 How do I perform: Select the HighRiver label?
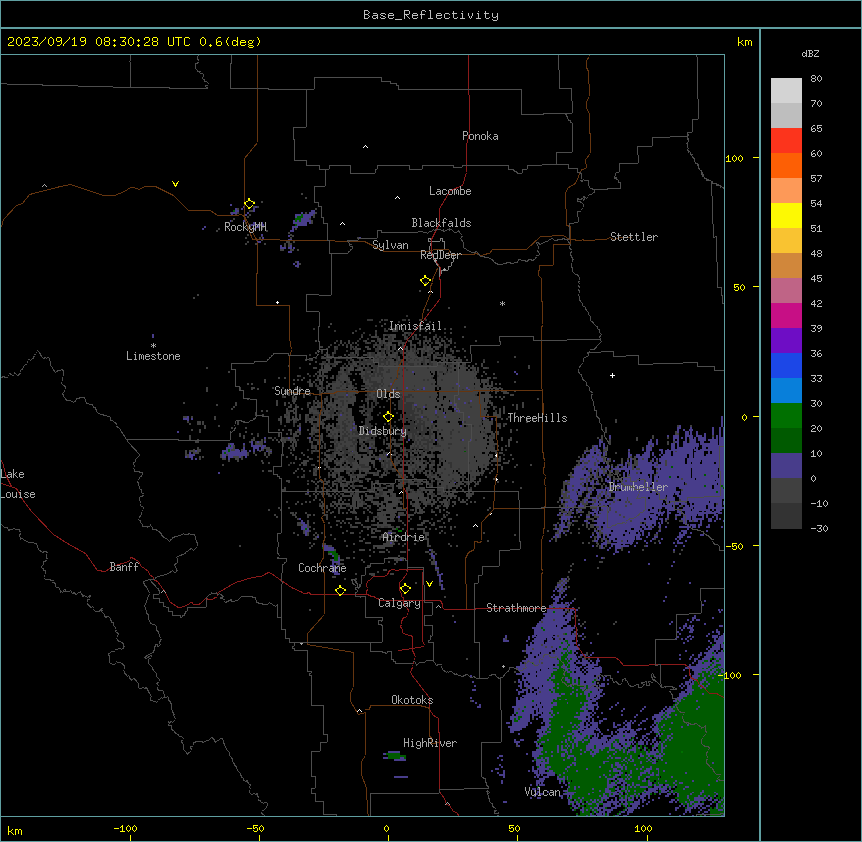click(x=430, y=743)
